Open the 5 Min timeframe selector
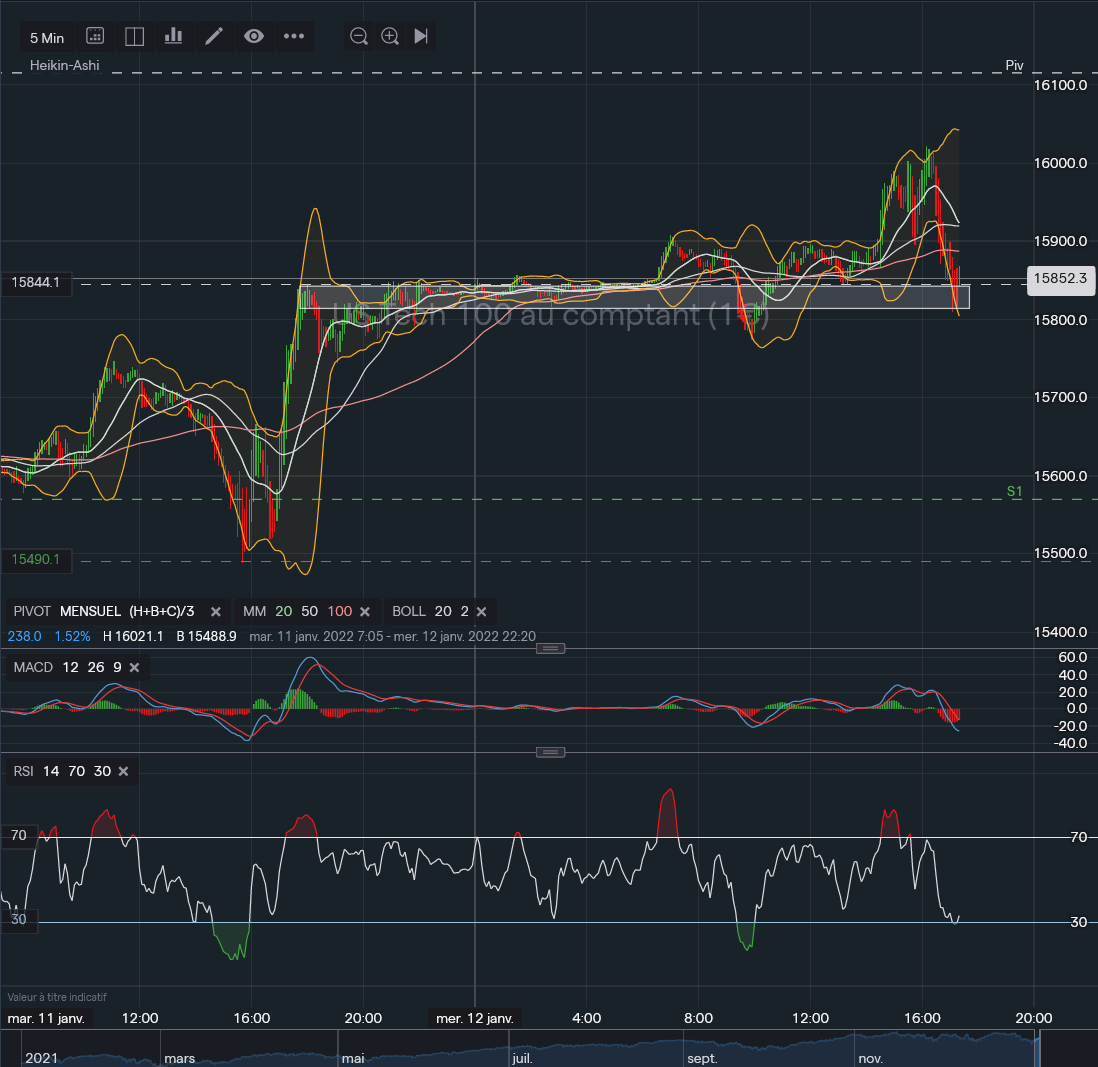The height and width of the screenshot is (1067, 1098). pos(46,38)
